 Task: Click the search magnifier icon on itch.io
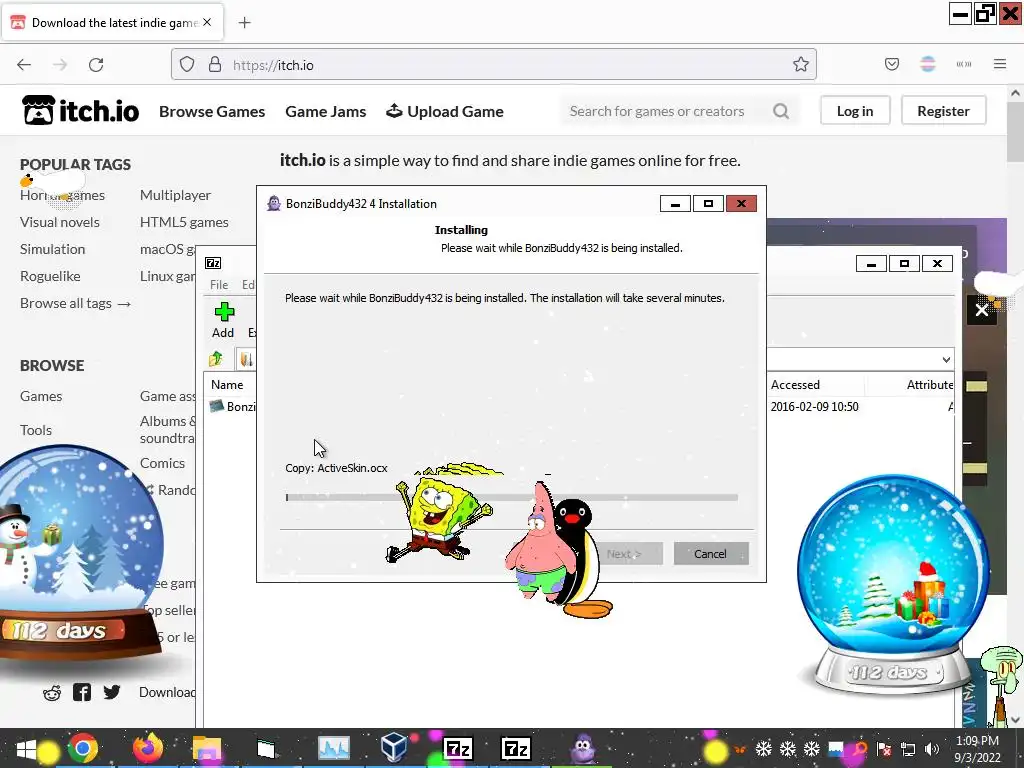tap(781, 111)
